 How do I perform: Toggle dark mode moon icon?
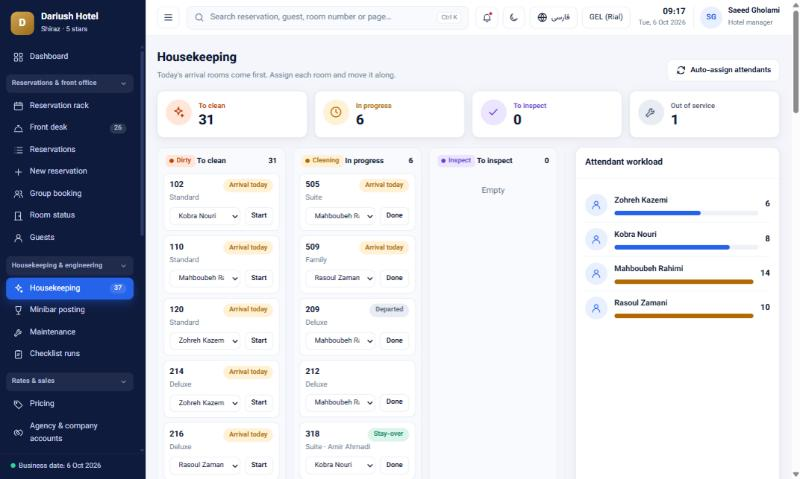point(513,17)
